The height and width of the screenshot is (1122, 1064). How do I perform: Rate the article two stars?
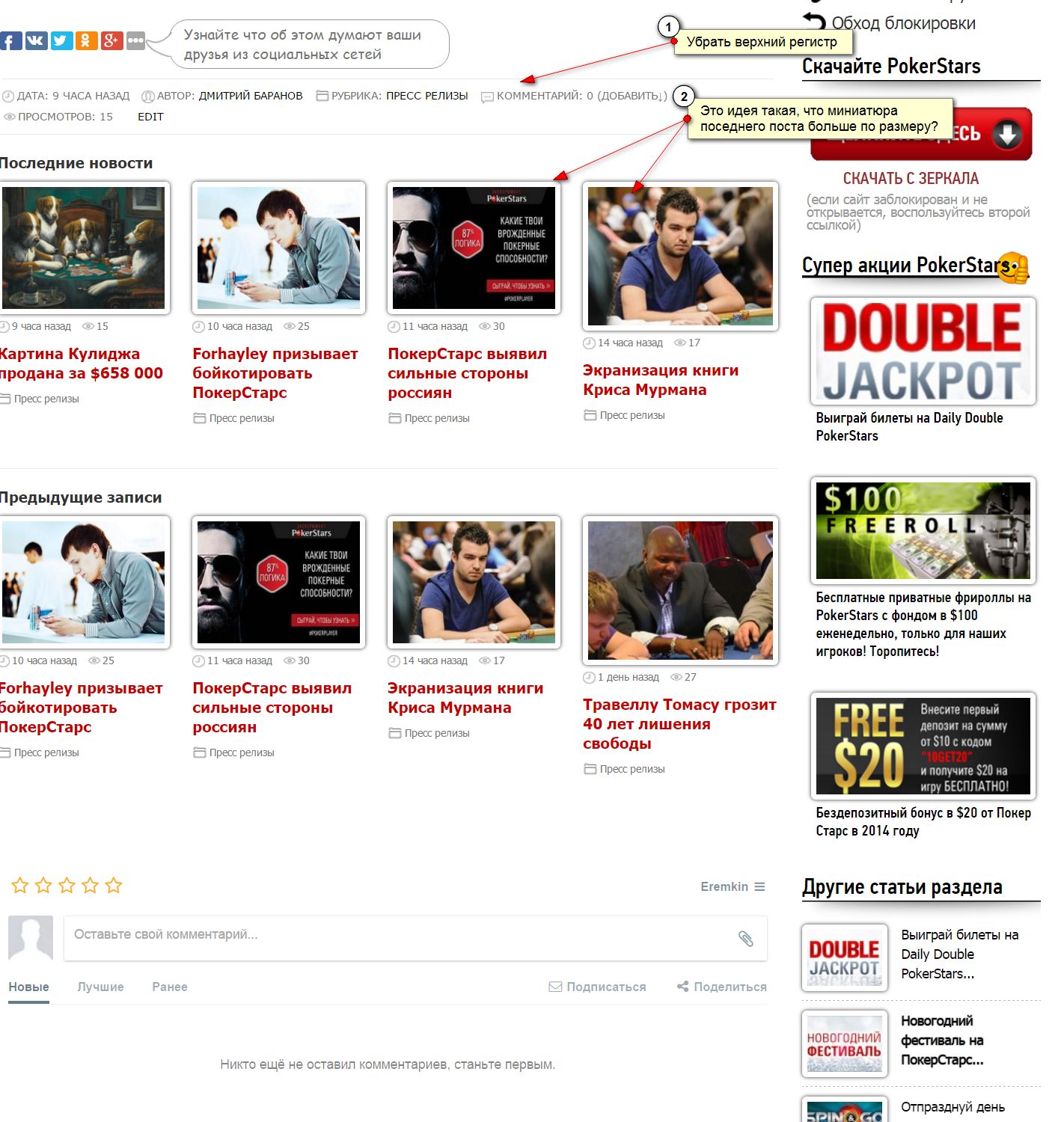[x=43, y=886]
